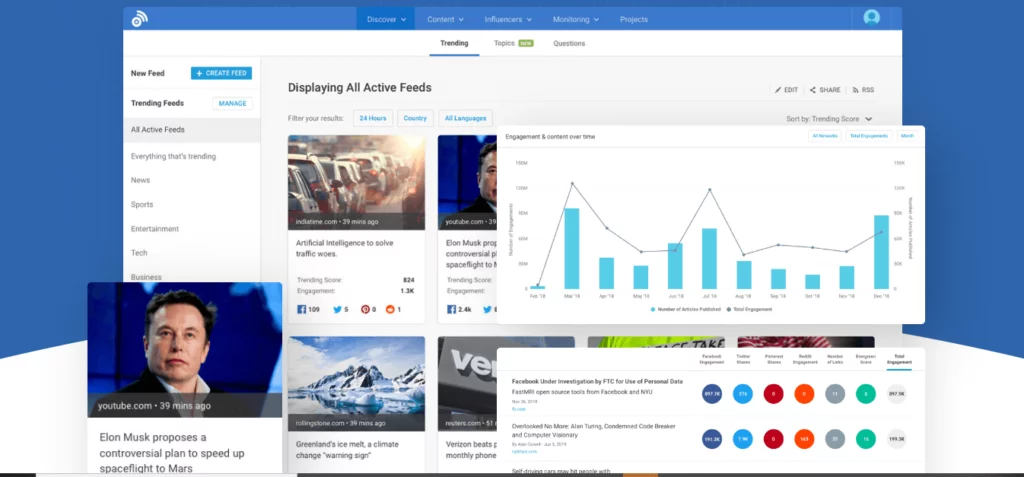The image size is (1024, 477).
Task: Open the All Languages filter
Action: (465, 118)
